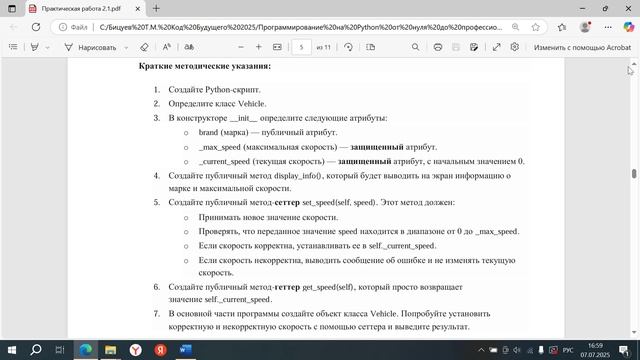The width and height of the screenshot is (640, 360).
Task: Expand highlighter color options dropdown
Action: click(47, 47)
